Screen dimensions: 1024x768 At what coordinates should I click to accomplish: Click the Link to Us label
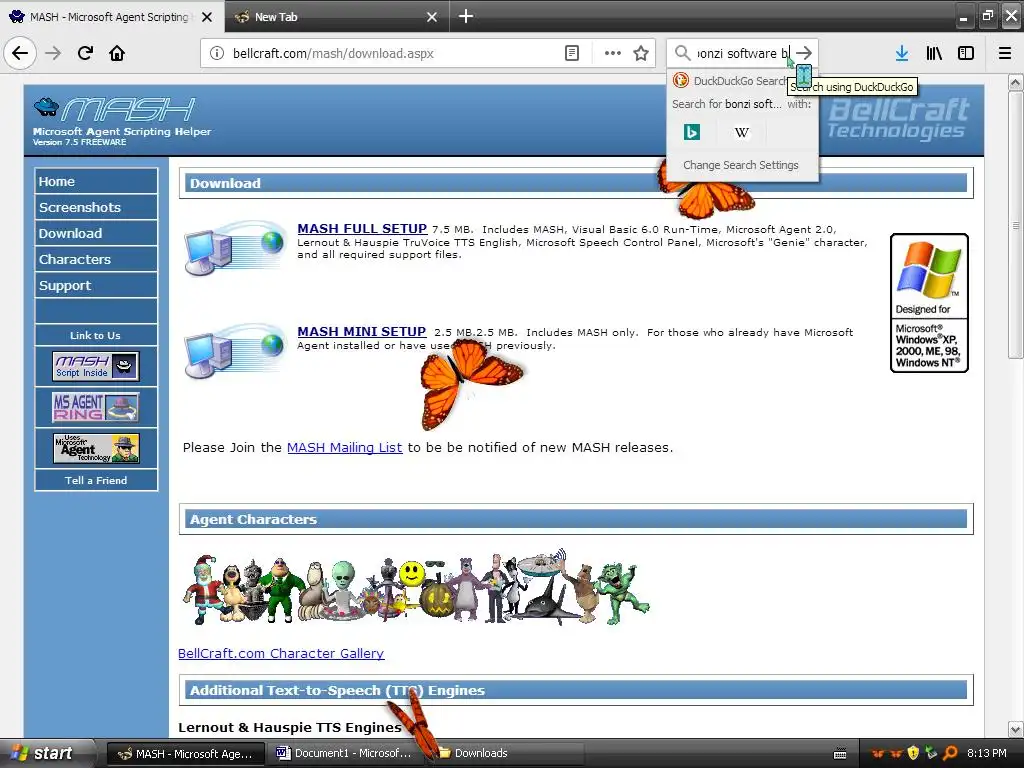point(96,335)
